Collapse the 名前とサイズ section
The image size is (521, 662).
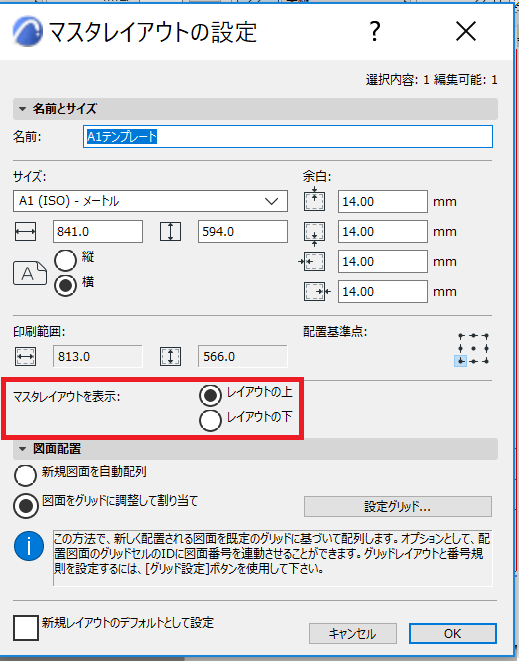tap(22, 109)
